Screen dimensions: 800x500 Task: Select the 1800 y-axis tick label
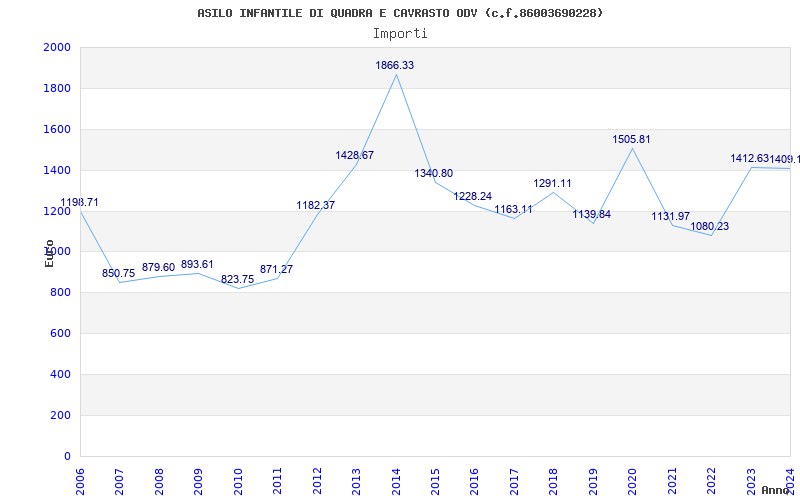click(57, 88)
